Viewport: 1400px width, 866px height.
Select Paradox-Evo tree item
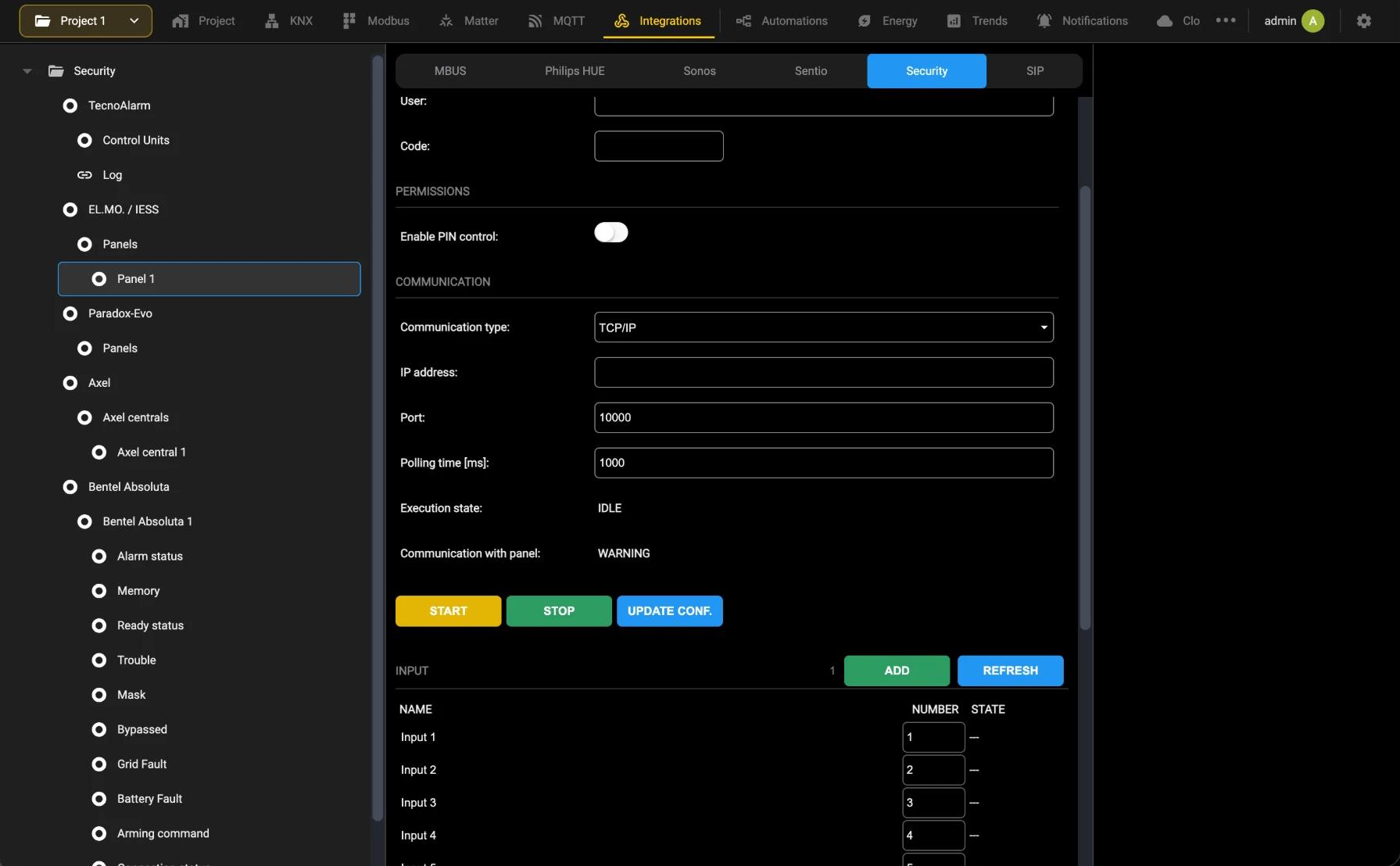120,313
